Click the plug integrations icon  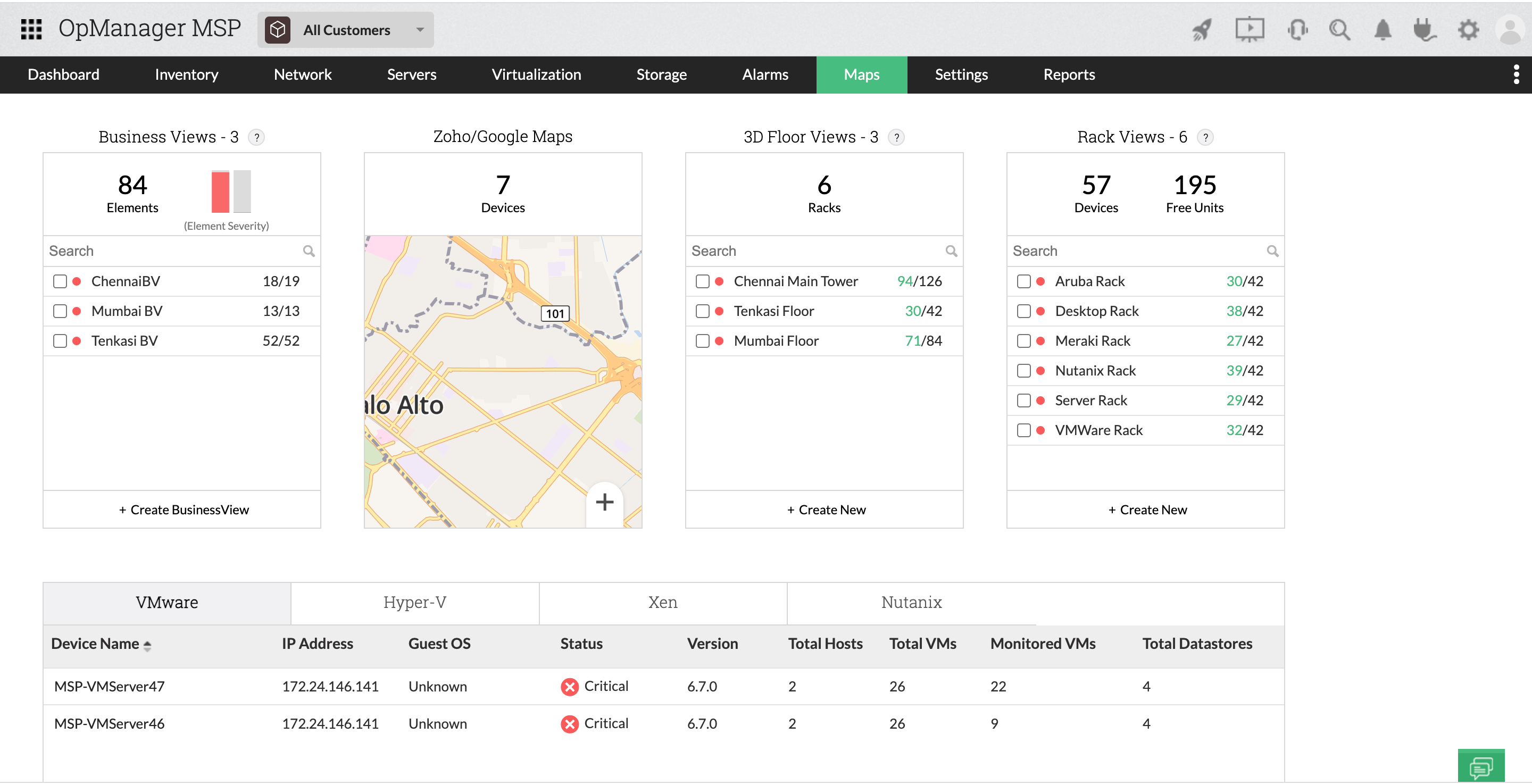click(x=1425, y=29)
